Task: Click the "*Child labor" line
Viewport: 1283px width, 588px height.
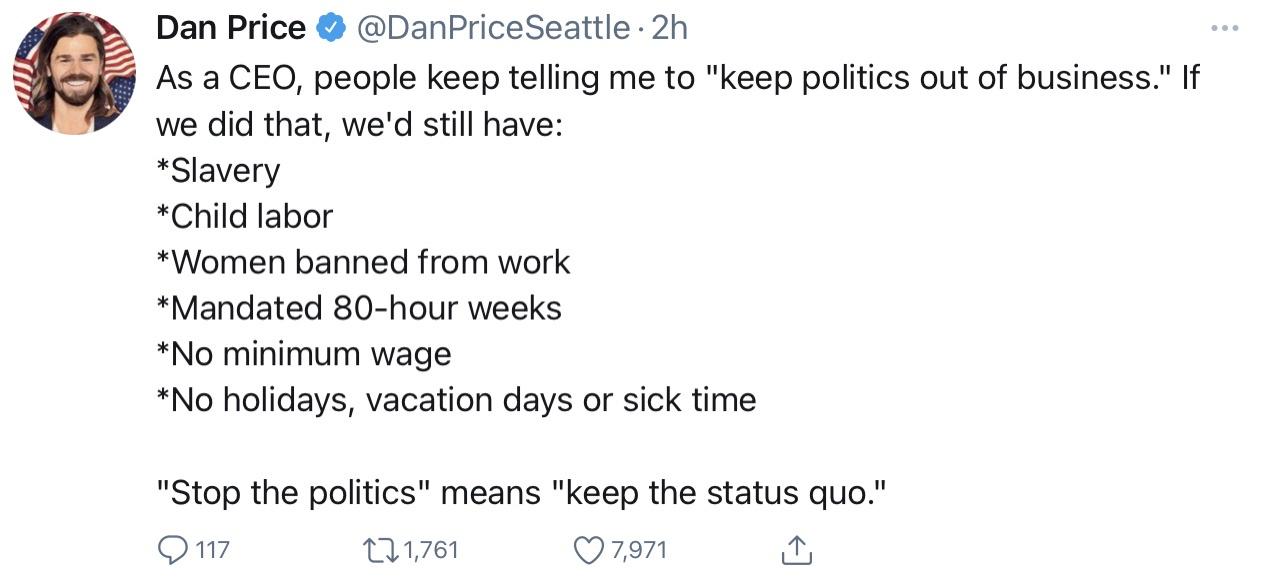Action: [244, 216]
